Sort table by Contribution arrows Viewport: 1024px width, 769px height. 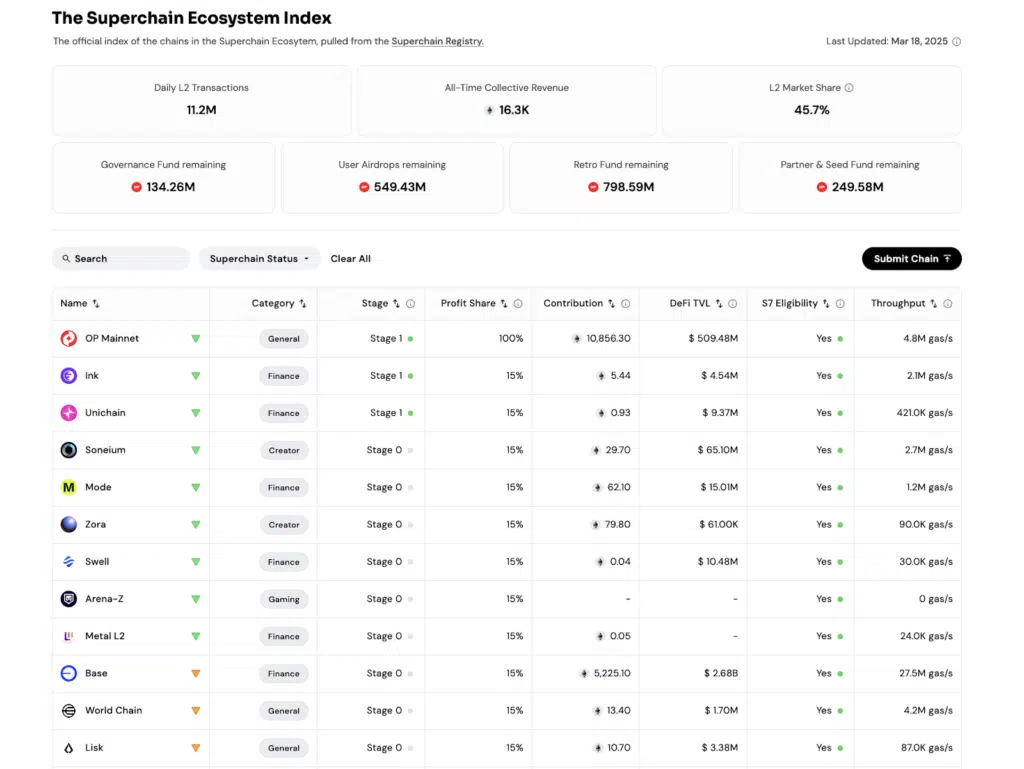(611, 304)
